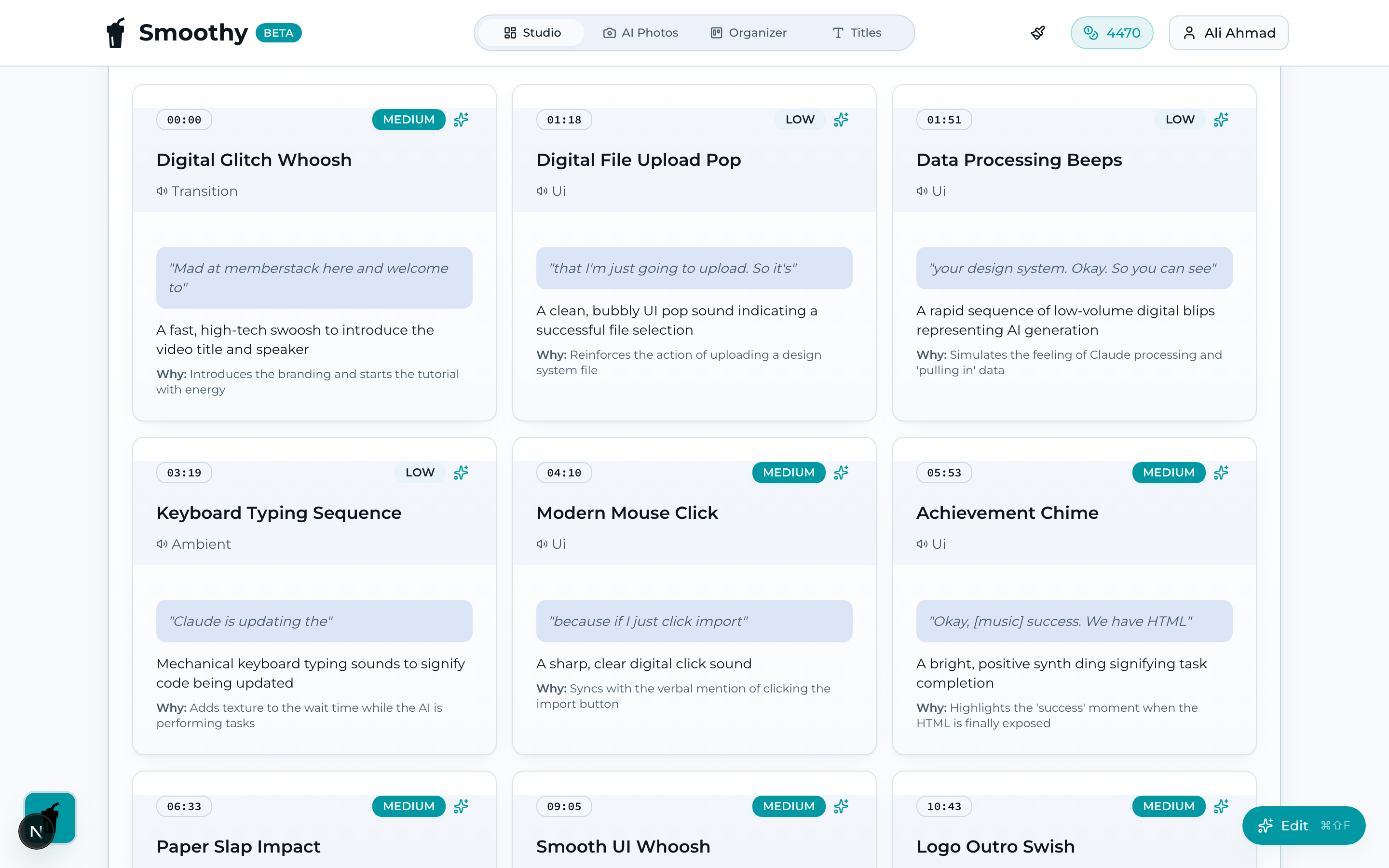Click the speaker icon on Achievement Chime

click(x=922, y=544)
